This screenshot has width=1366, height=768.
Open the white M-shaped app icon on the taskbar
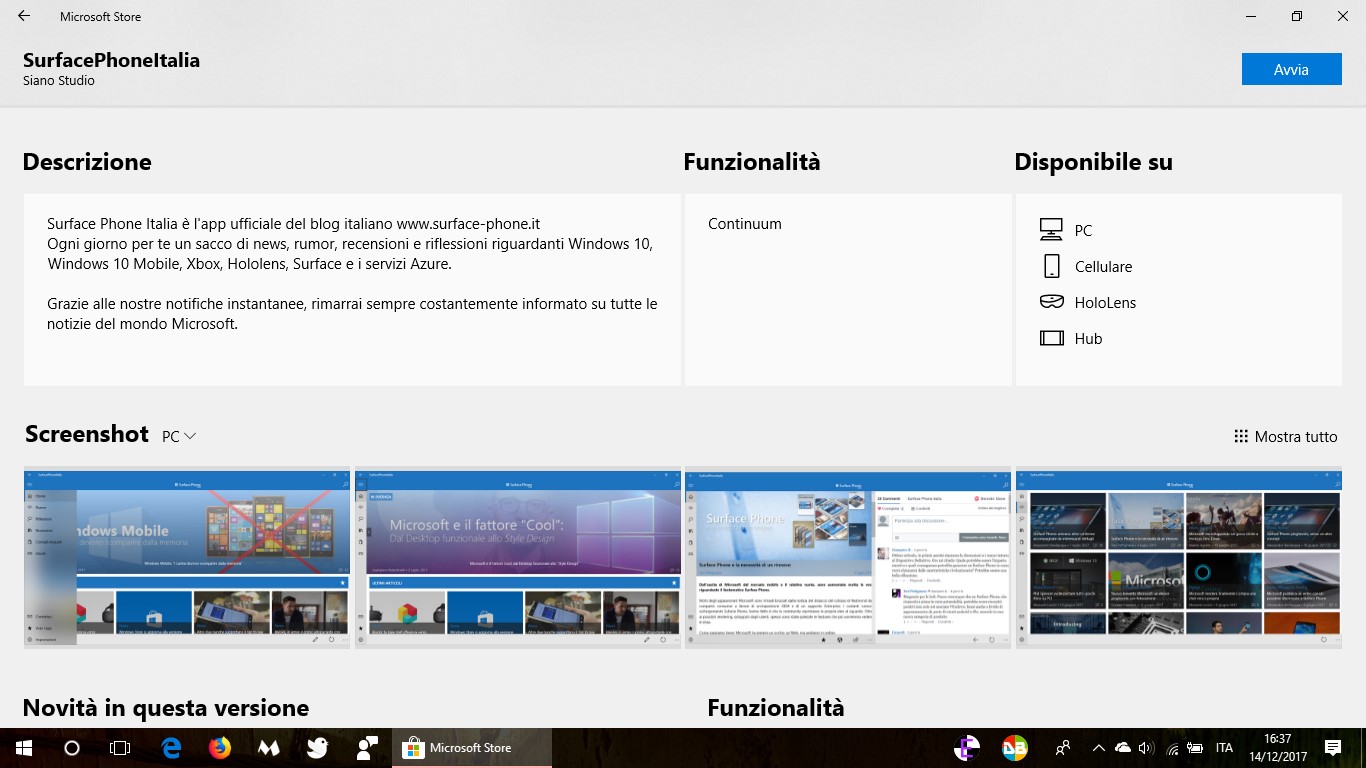tap(269, 748)
